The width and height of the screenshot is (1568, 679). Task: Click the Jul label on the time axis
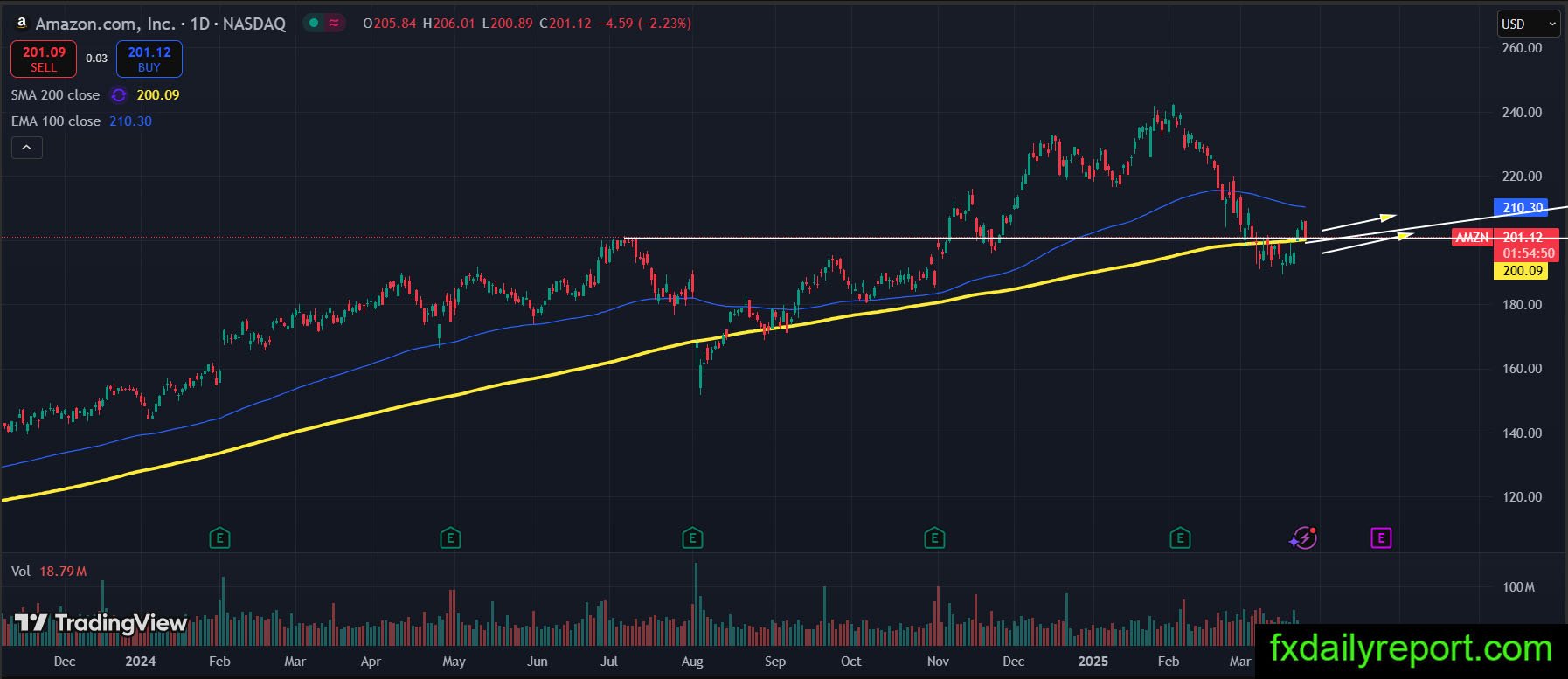pyautogui.click(x=609, y=662)
